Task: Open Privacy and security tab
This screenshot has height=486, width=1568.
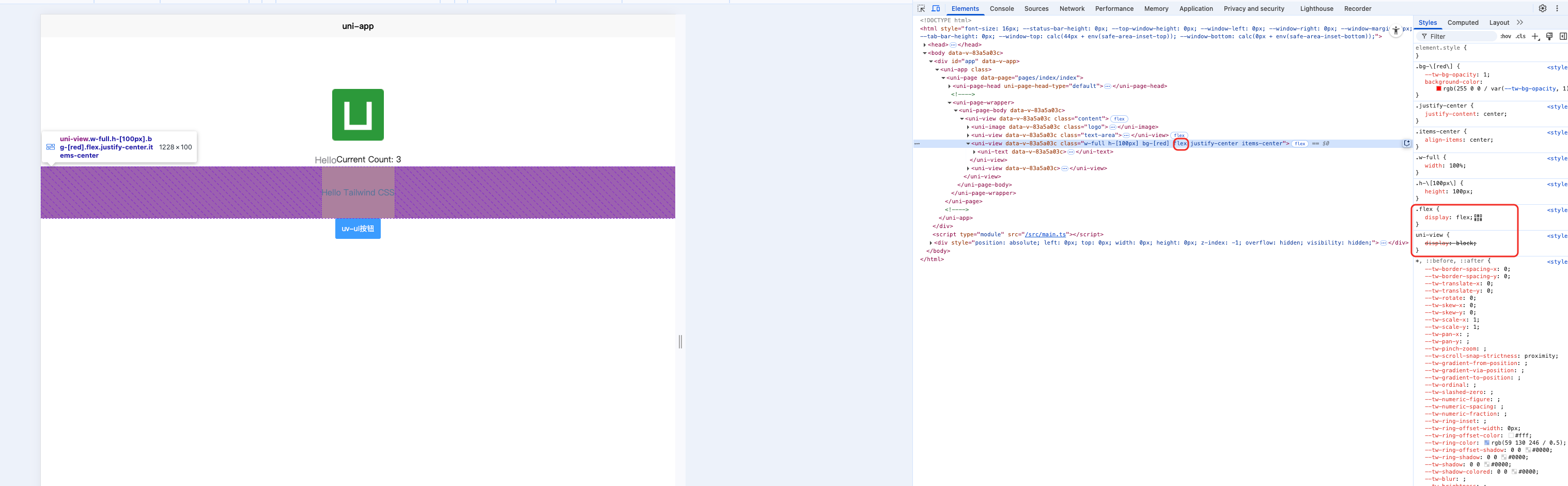Action: (x=1254, y=8)
